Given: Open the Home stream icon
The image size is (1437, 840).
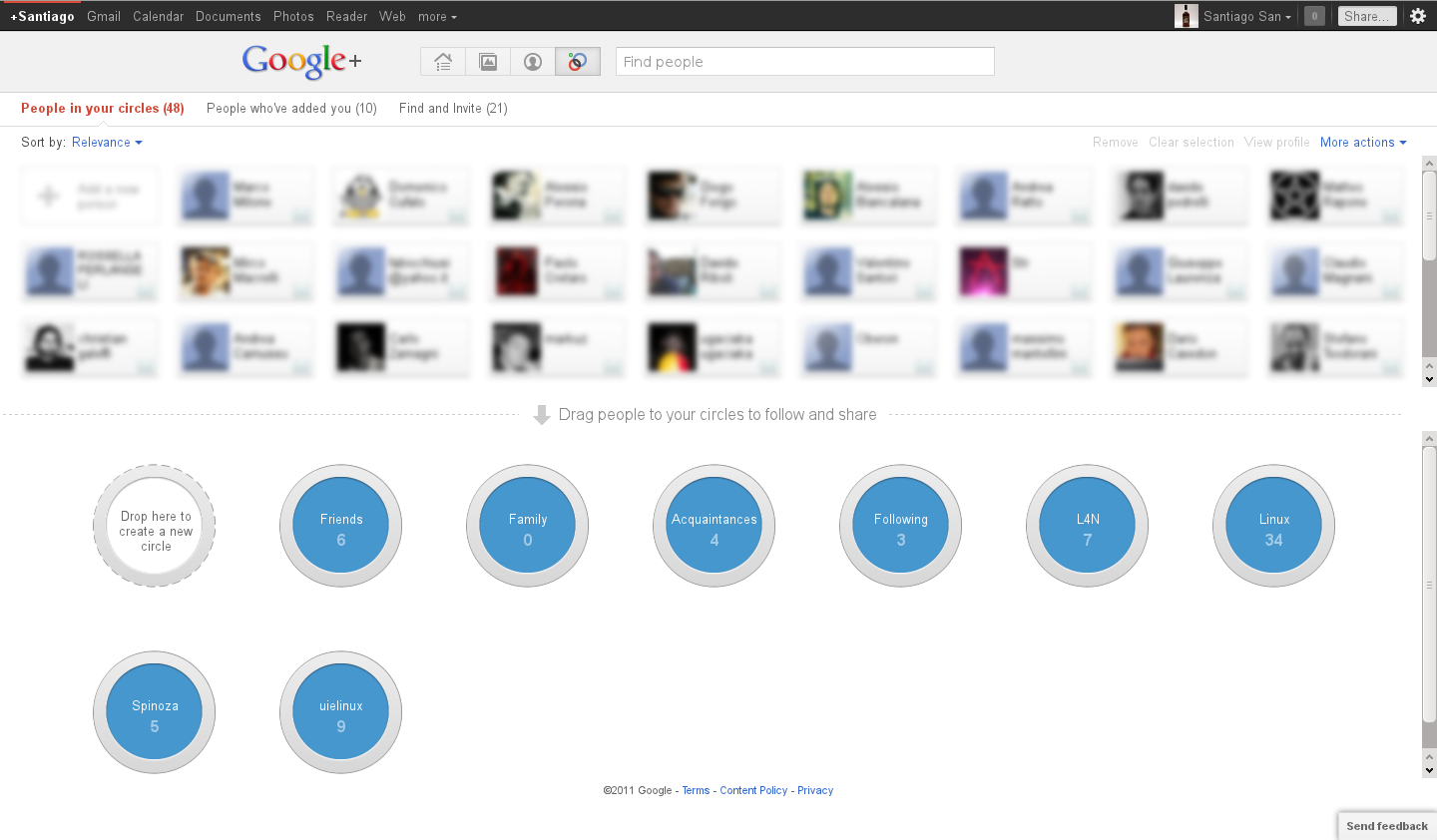Looking at the screenshot, I should point(443,62).
